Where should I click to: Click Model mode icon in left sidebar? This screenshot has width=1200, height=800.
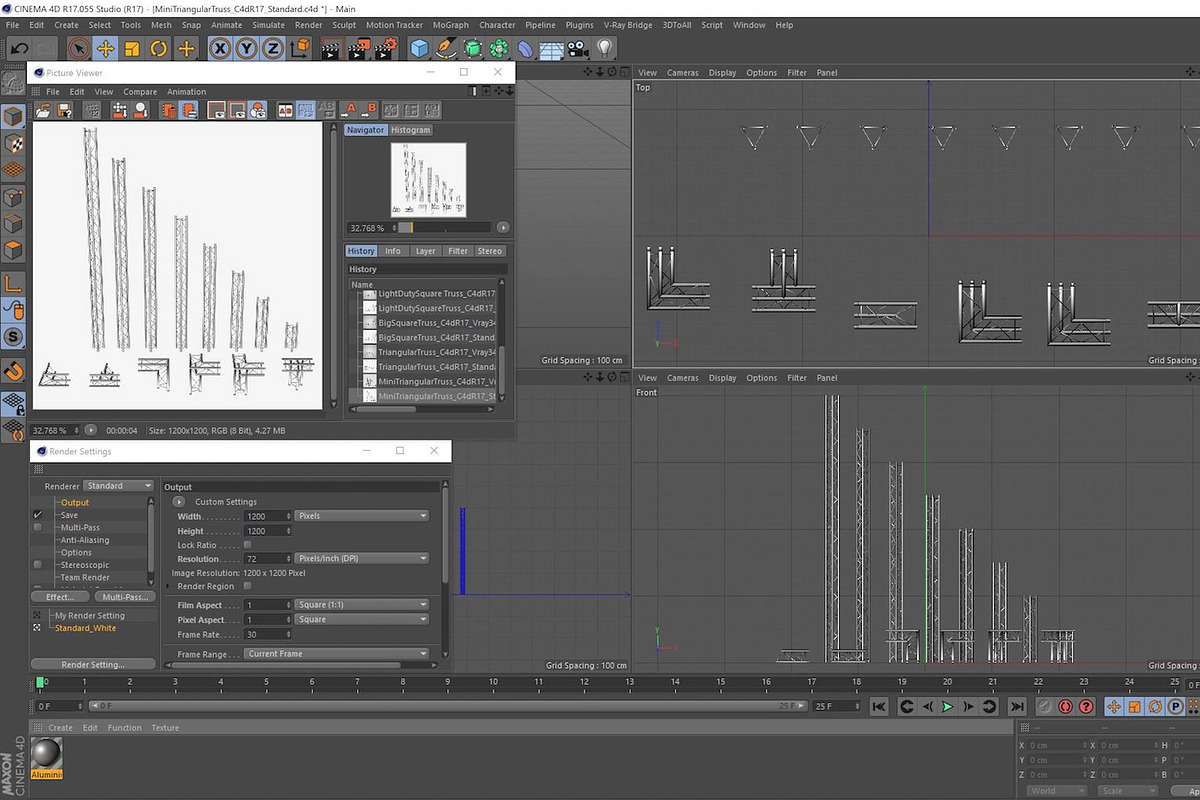pyautogui.click(x=13, y=117)
